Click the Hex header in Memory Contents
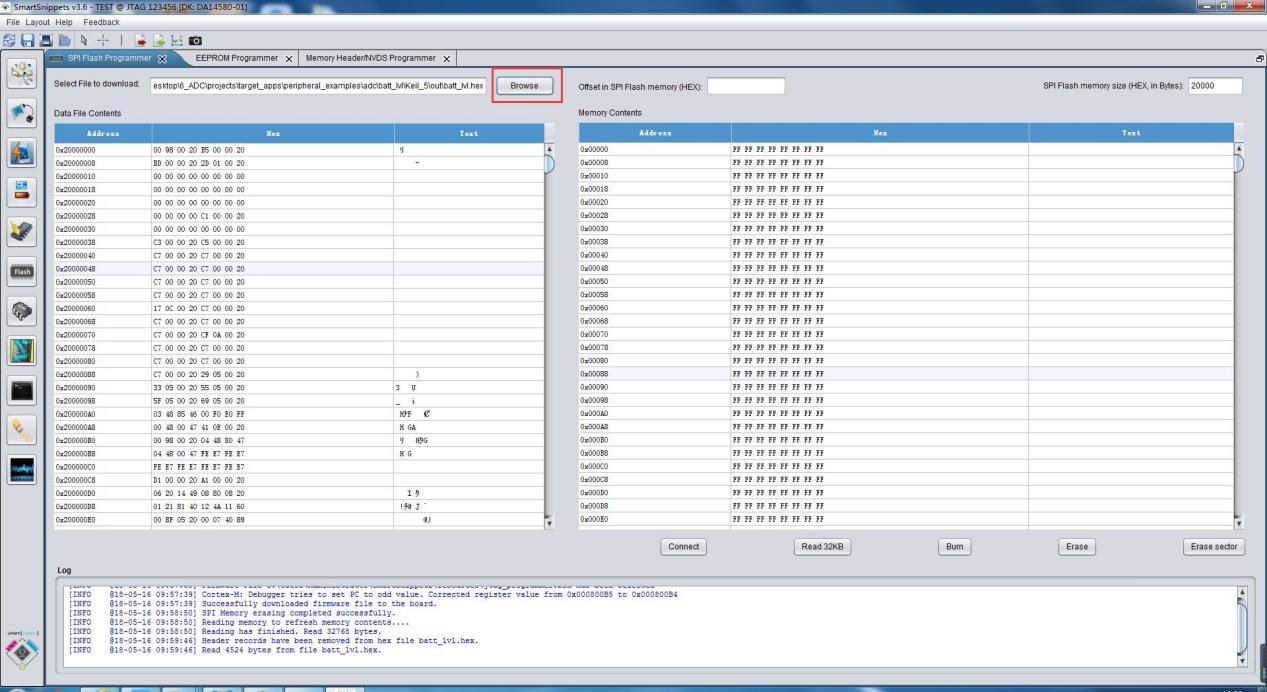 [x=880, y=133]
